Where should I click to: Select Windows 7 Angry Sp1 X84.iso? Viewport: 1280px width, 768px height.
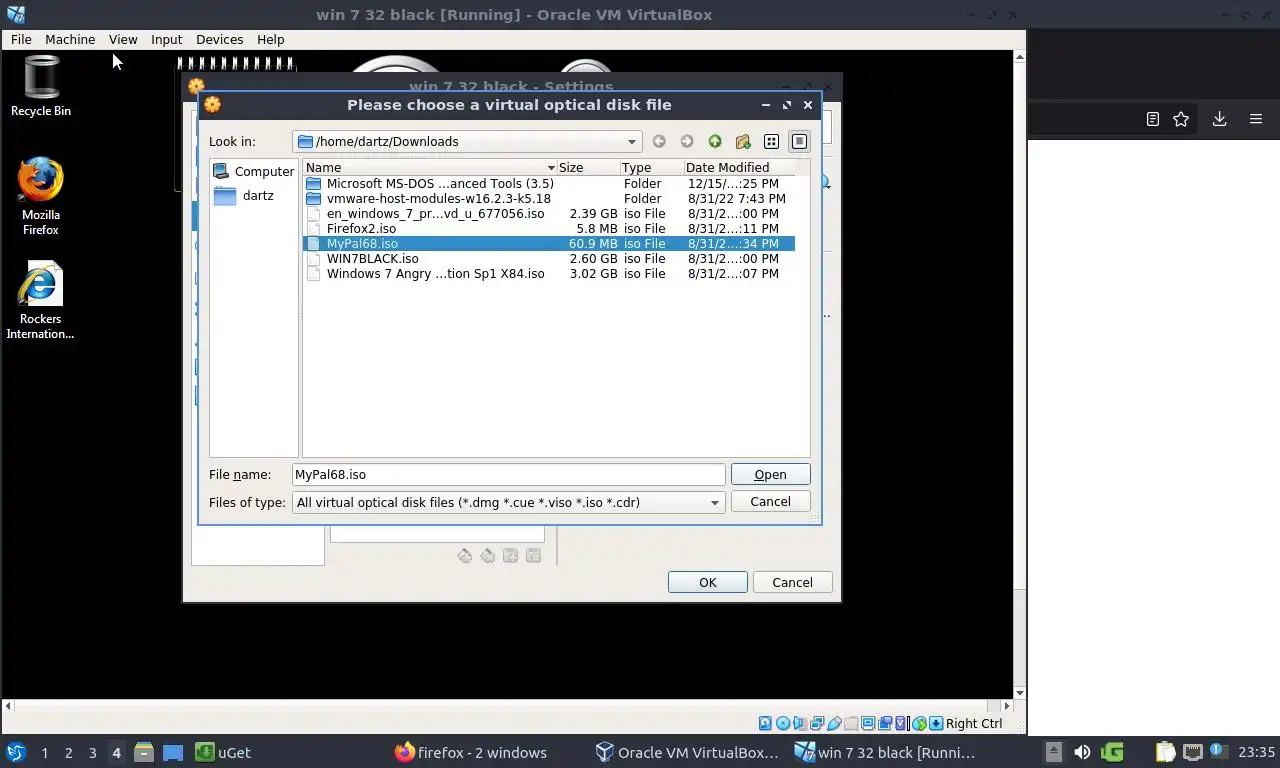coord(549,274)
